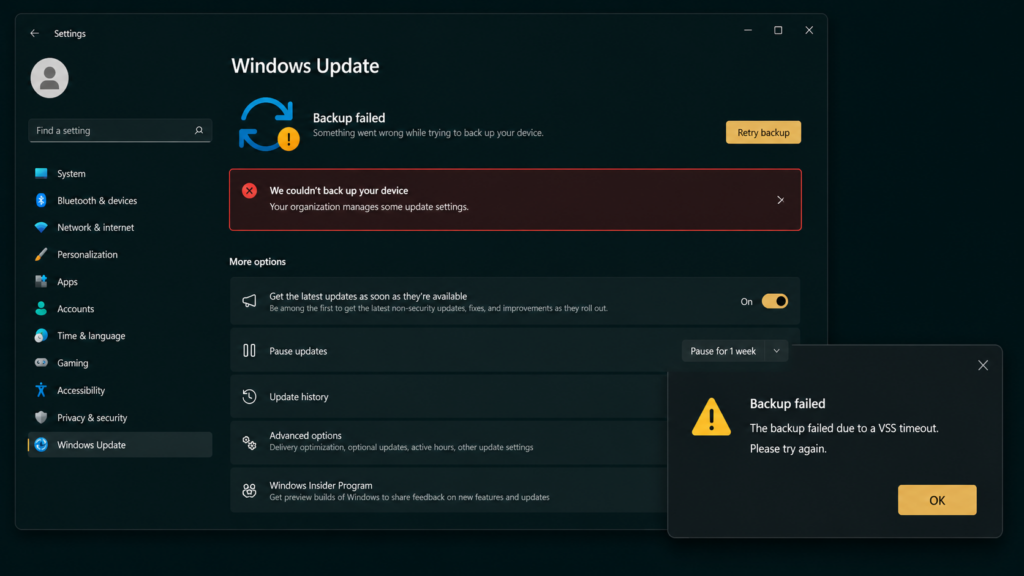1024x576 pixels.
Task: Open Gaming settings
Action: [x=120, y=363]
